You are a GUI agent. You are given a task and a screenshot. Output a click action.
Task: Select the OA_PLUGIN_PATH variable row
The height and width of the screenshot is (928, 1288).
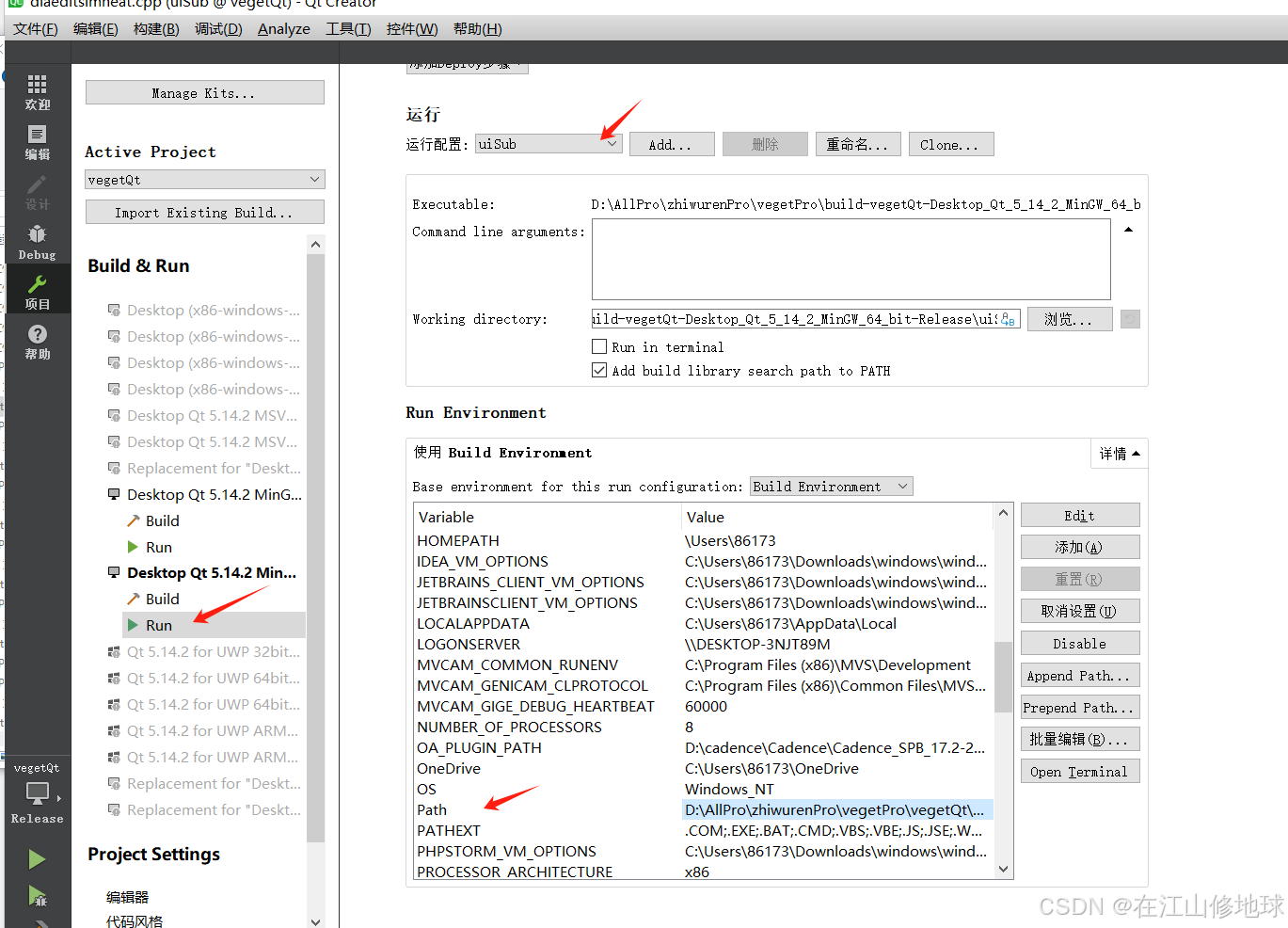704,747
